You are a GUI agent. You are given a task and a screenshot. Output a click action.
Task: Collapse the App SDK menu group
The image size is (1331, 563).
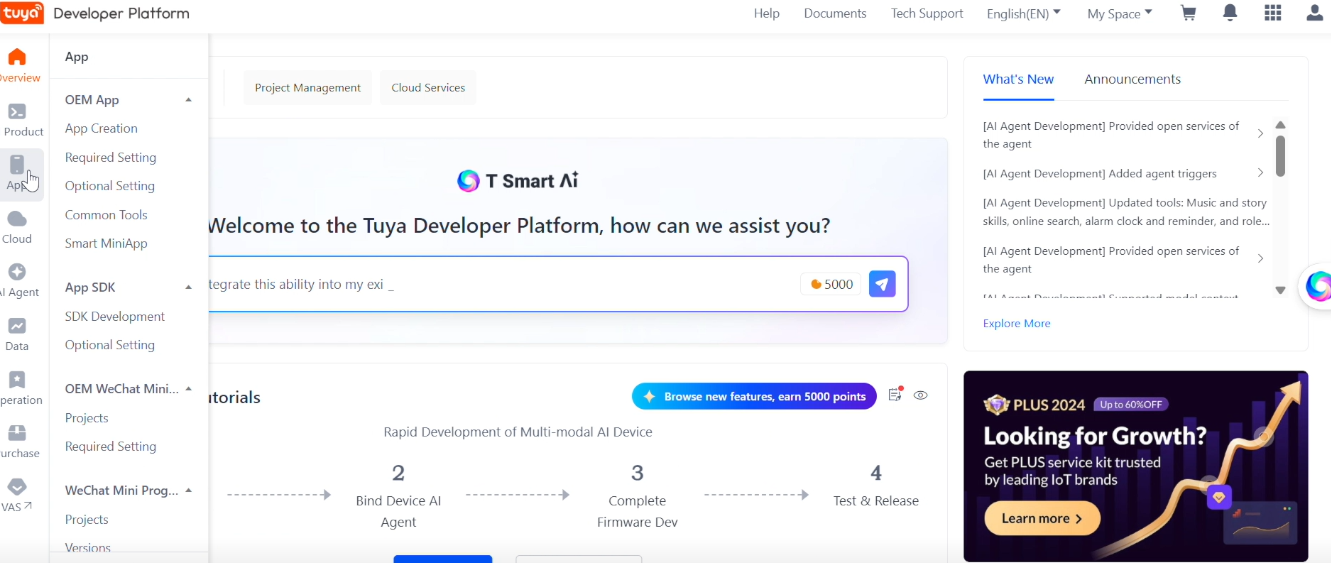coord(188,287)
